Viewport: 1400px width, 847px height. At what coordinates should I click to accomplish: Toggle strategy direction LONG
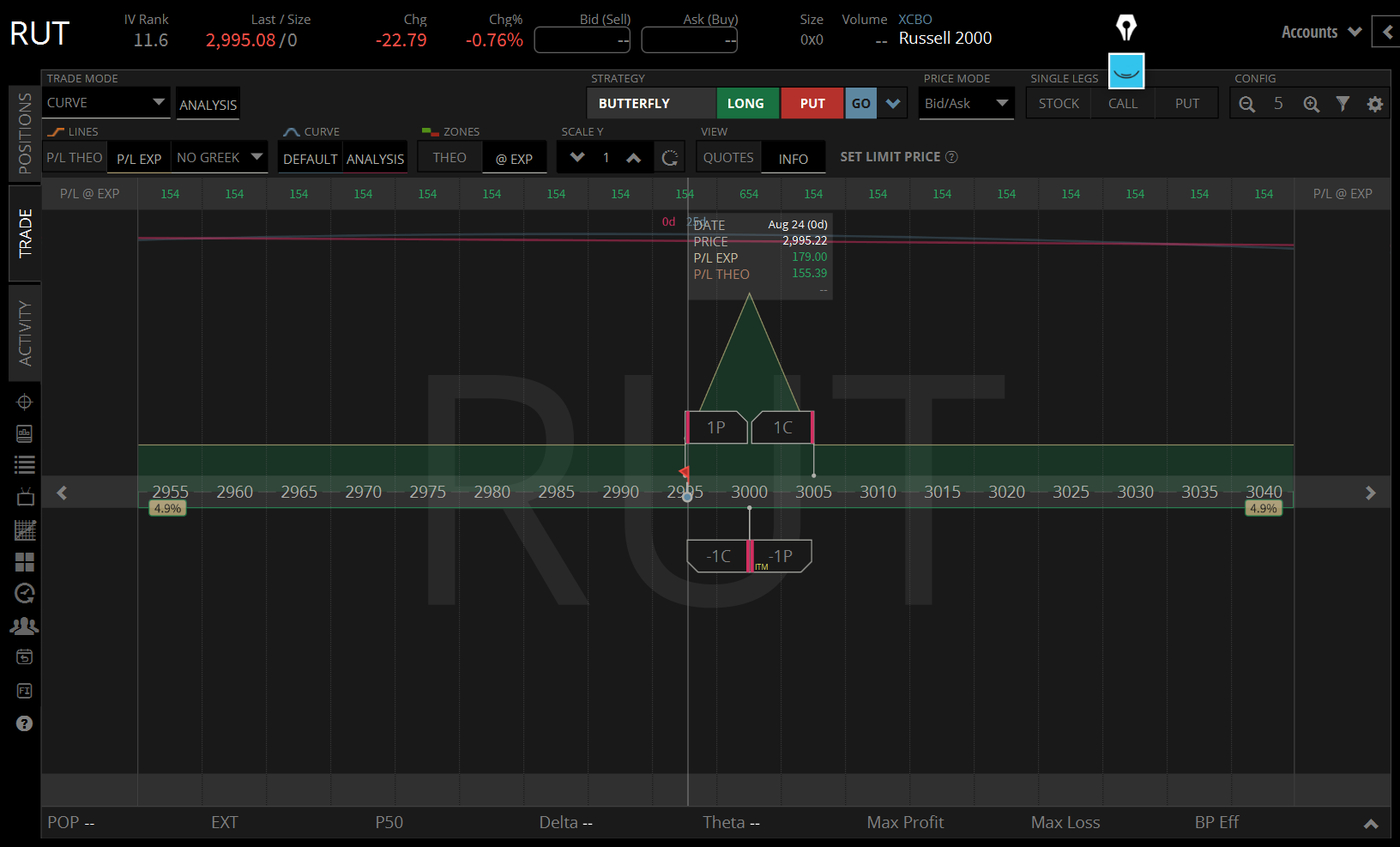(x=747, y=104)
